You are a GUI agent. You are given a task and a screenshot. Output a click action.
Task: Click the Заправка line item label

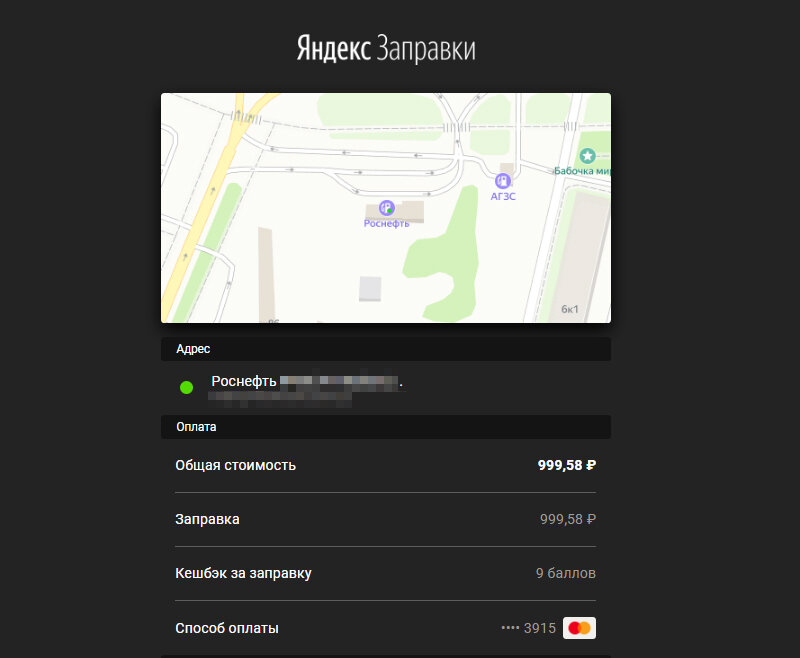coord(207,519)
